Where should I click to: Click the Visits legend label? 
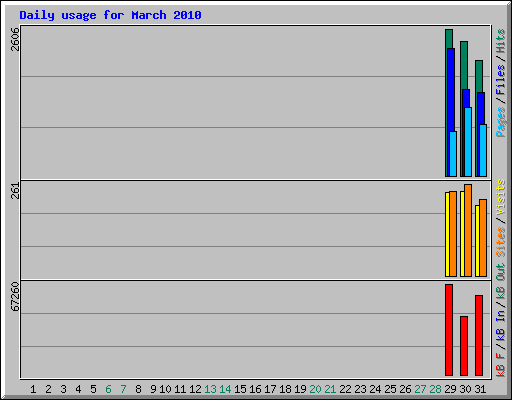pos(500,197)
